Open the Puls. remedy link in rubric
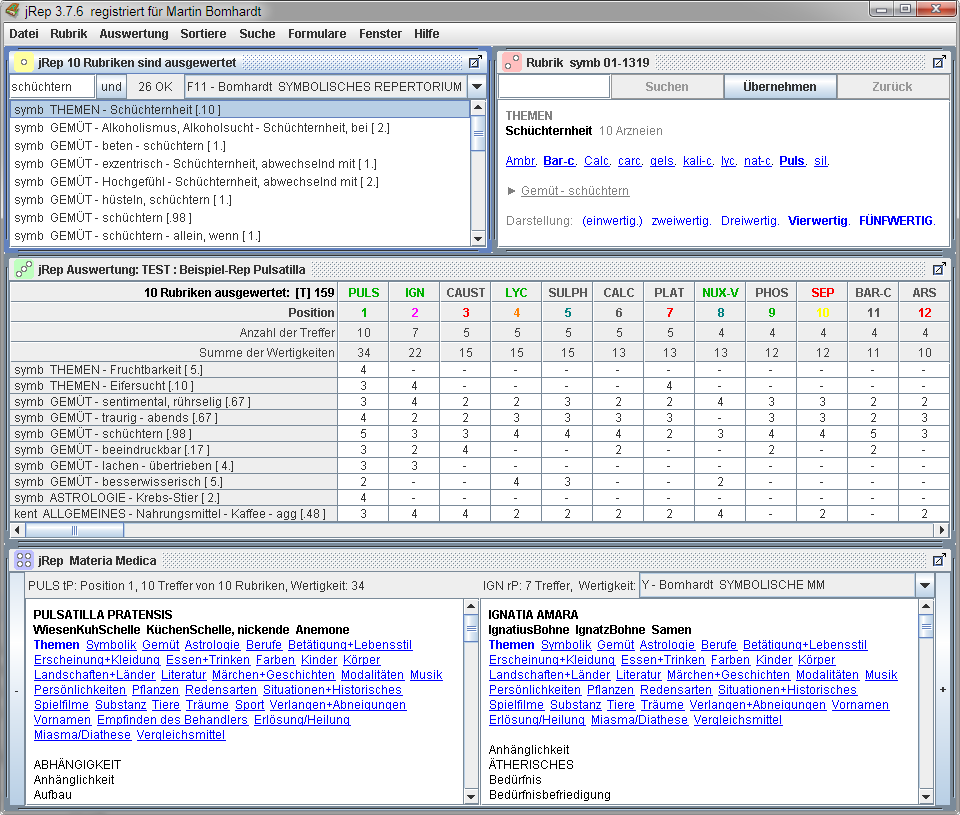The height and width of the screenshot is (815, 960). [792, 161]
